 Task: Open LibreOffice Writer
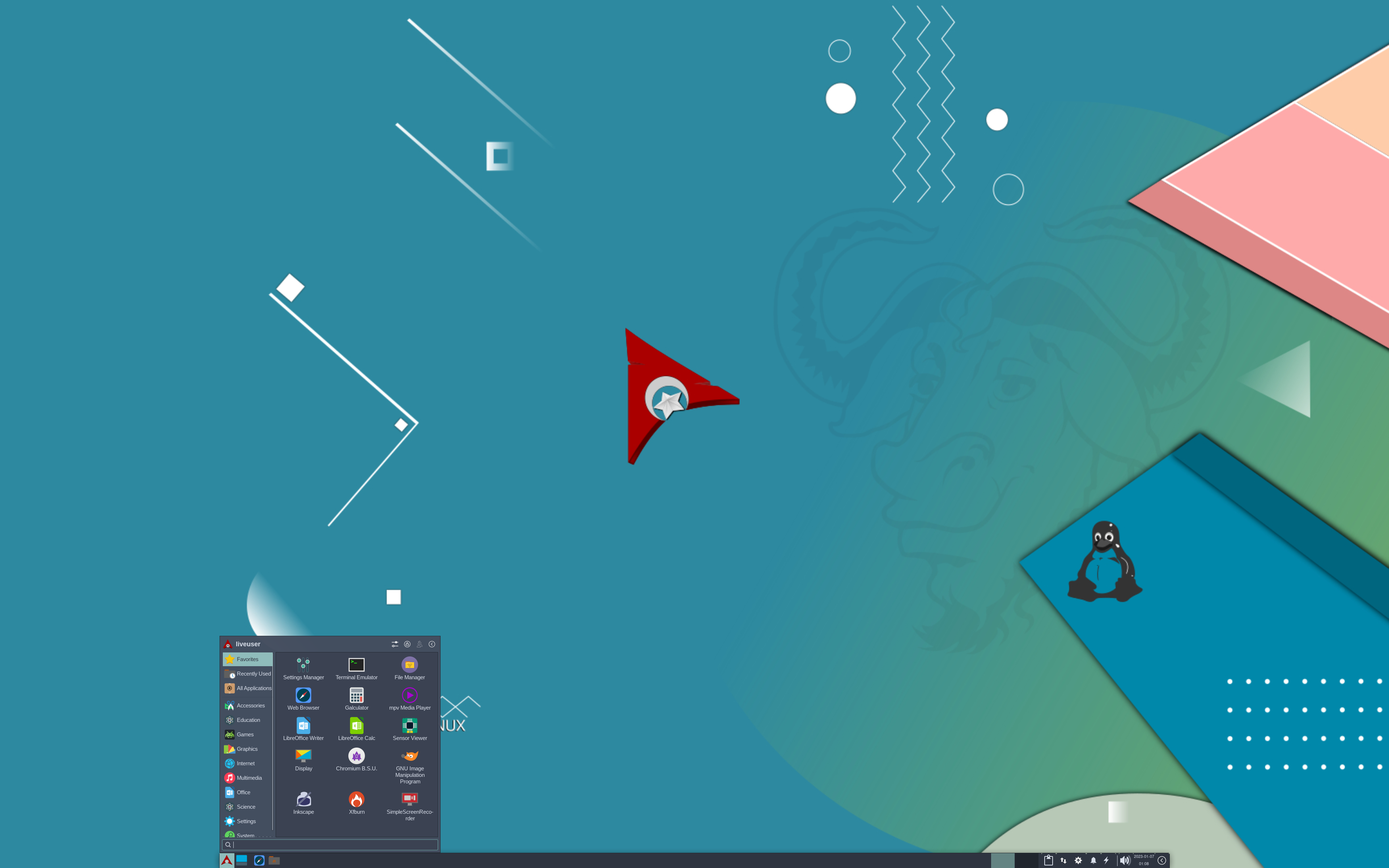coord(303,729)
